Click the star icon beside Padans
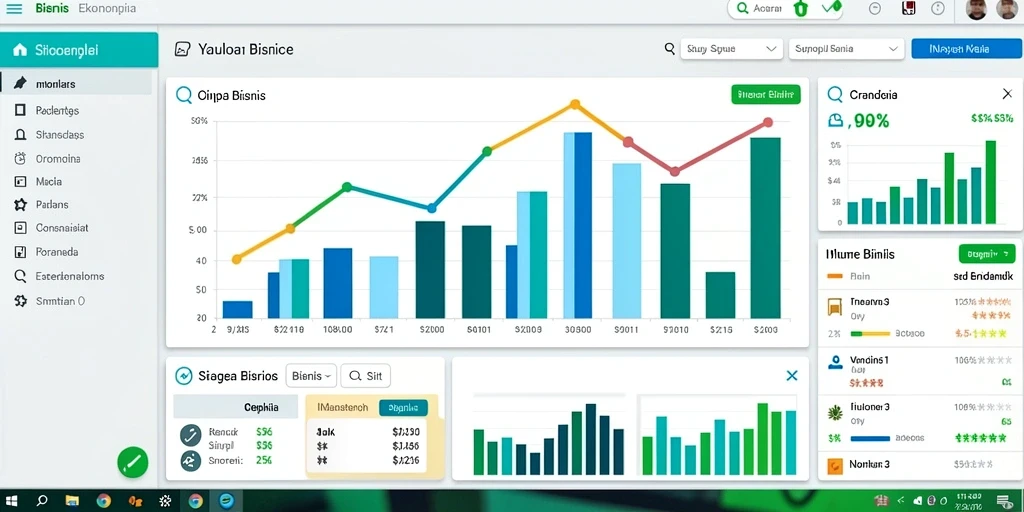Viewport: 1024px width, 512px height. pyautogui.click(x=20, y=204)
